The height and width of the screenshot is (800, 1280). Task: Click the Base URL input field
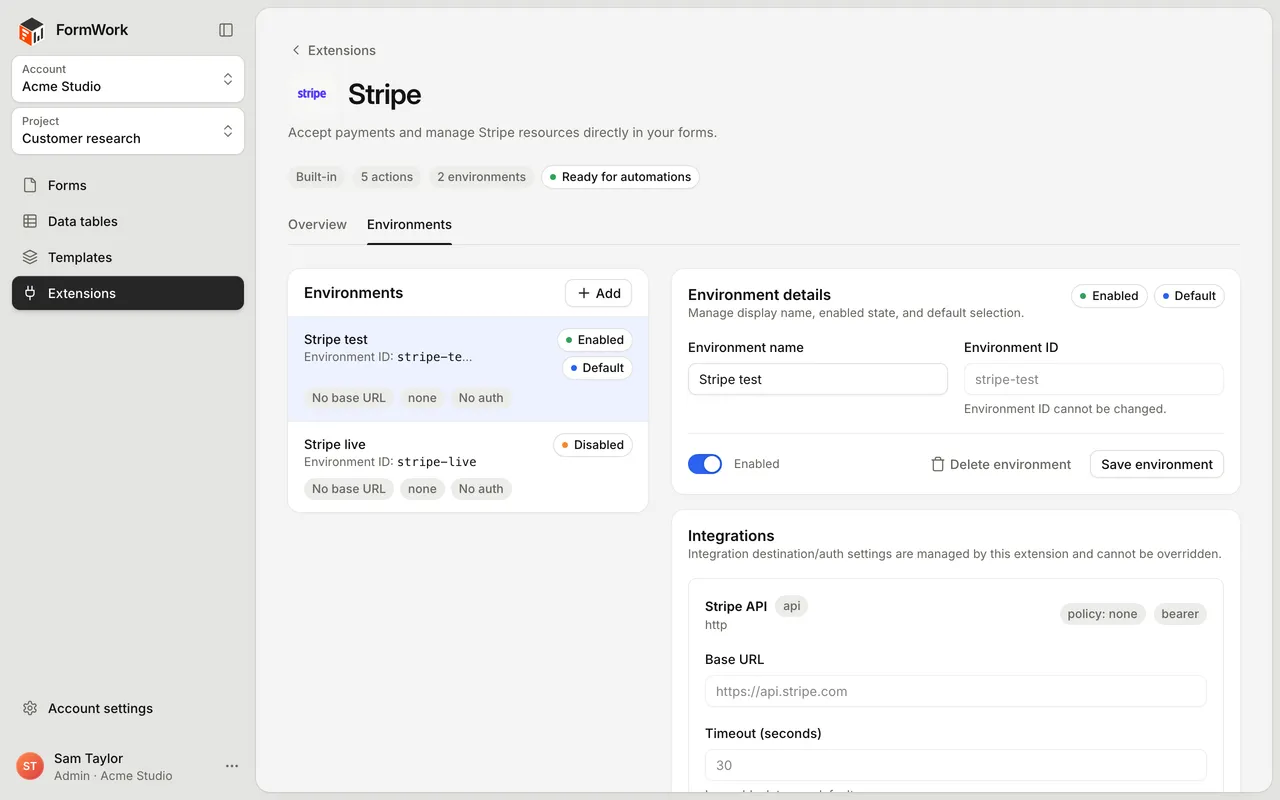coord(956,691)
